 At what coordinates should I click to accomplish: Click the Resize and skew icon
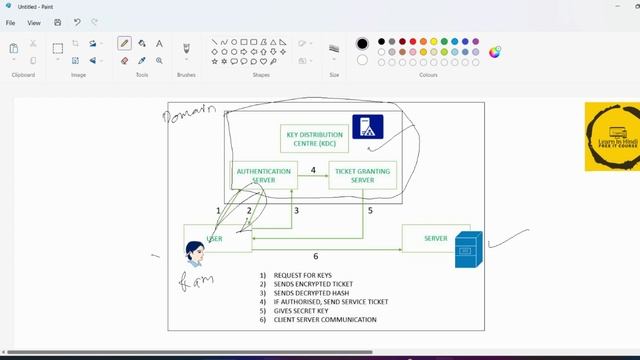pos(76,60)
